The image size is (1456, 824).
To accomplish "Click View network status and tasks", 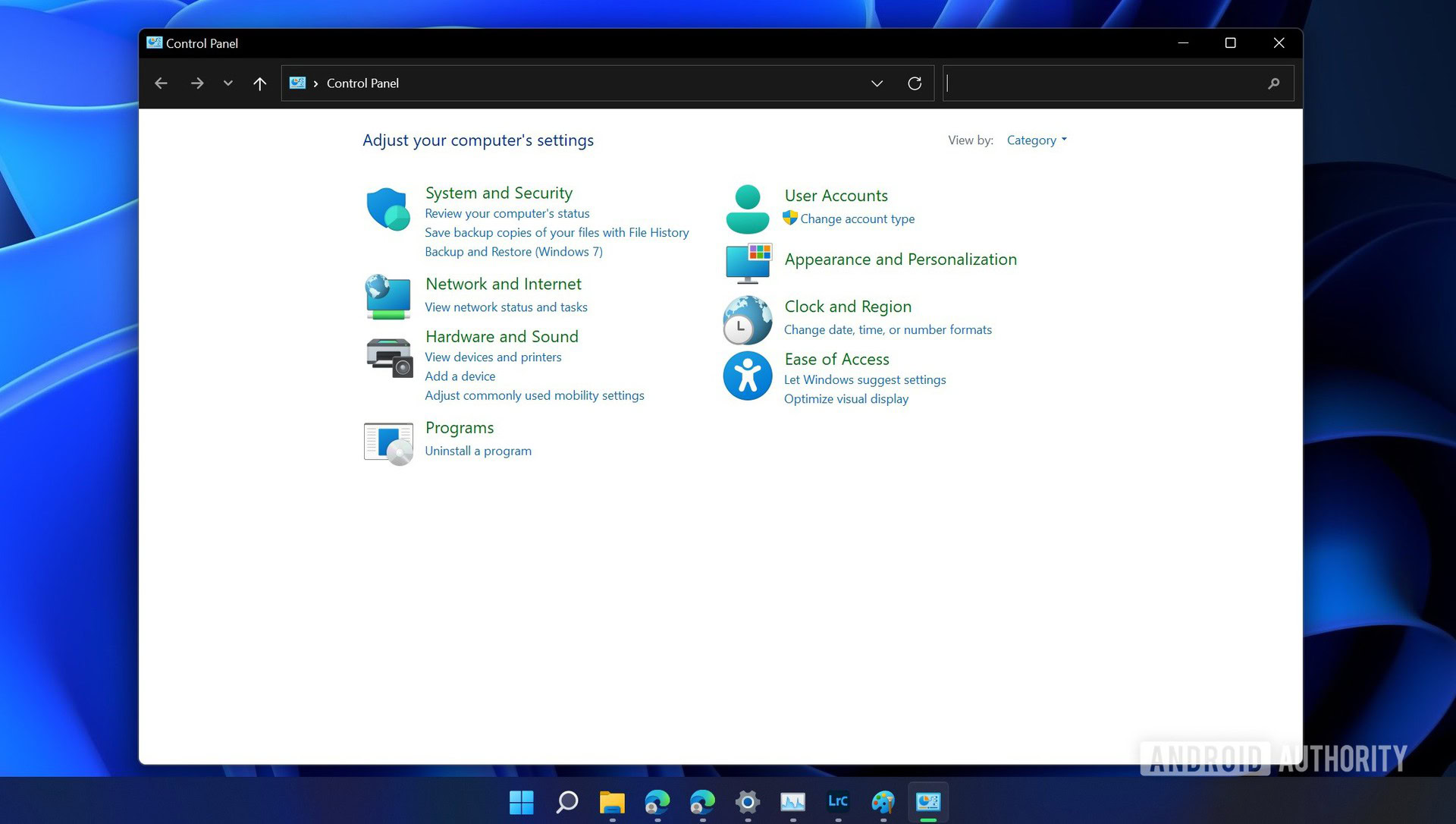I will click(x=505, y=306).
